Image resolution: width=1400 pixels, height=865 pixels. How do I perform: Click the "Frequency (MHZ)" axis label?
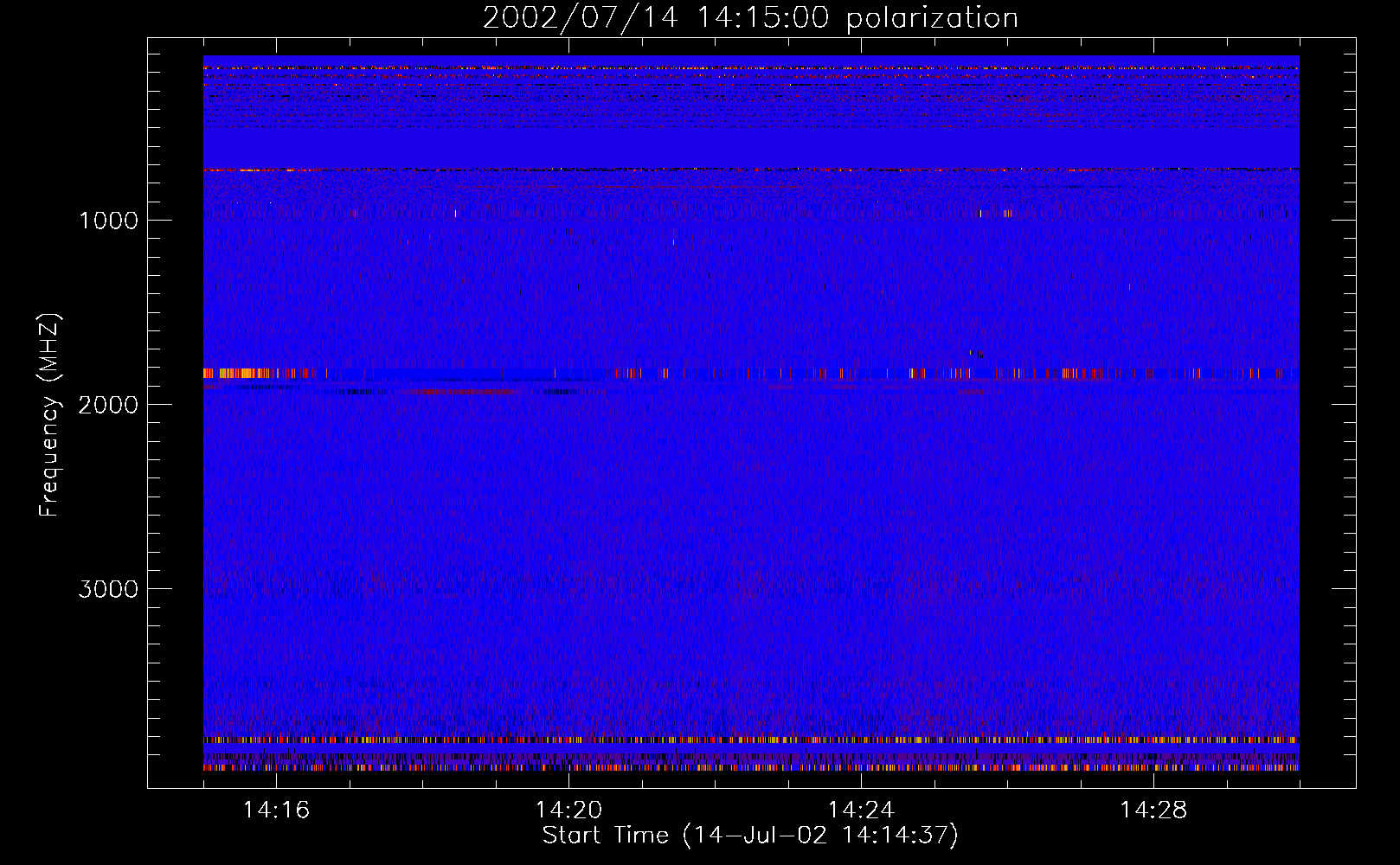(x=49, y=415)
